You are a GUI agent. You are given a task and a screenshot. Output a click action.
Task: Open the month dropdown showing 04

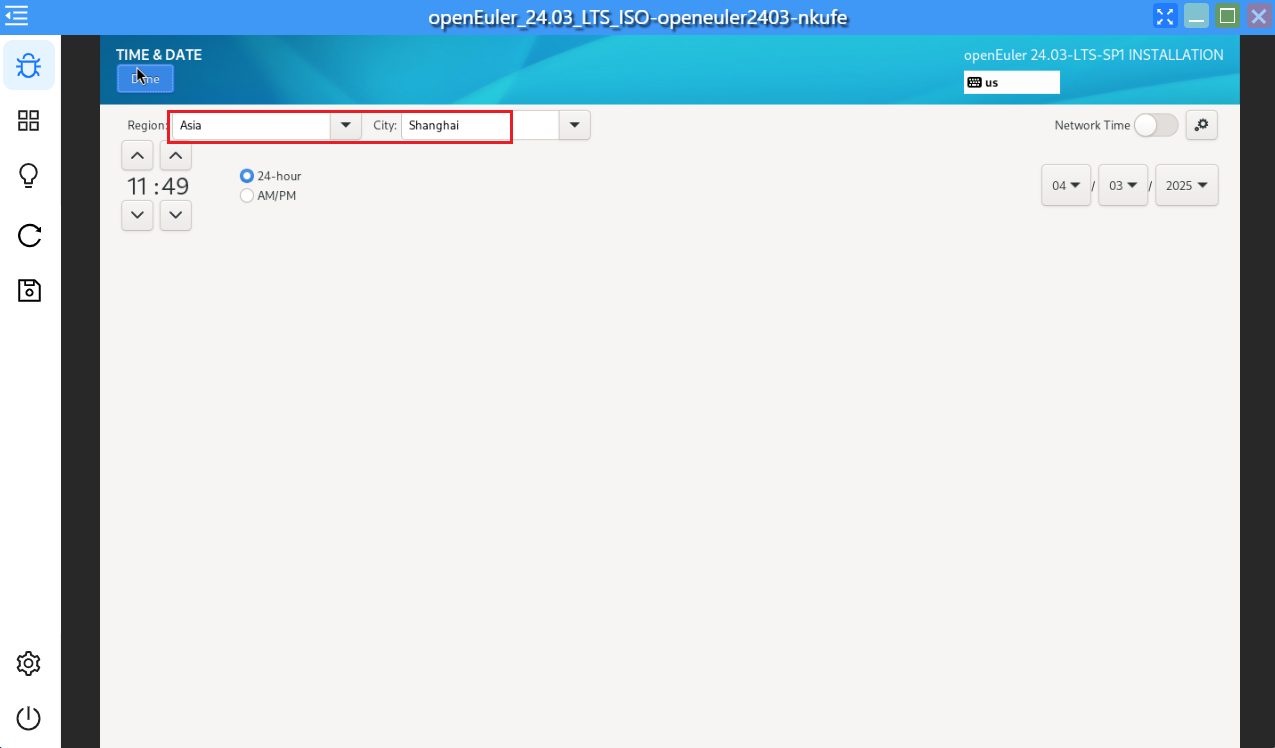point(1066,185)
